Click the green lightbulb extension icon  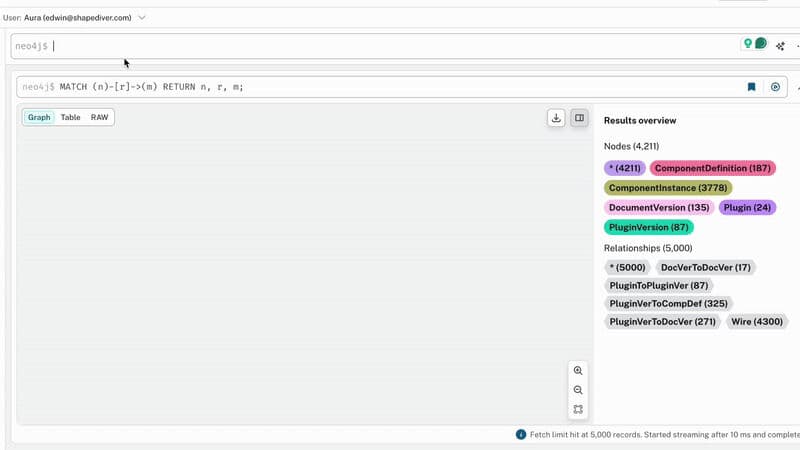pyautogui.click(x=747, y=43)
